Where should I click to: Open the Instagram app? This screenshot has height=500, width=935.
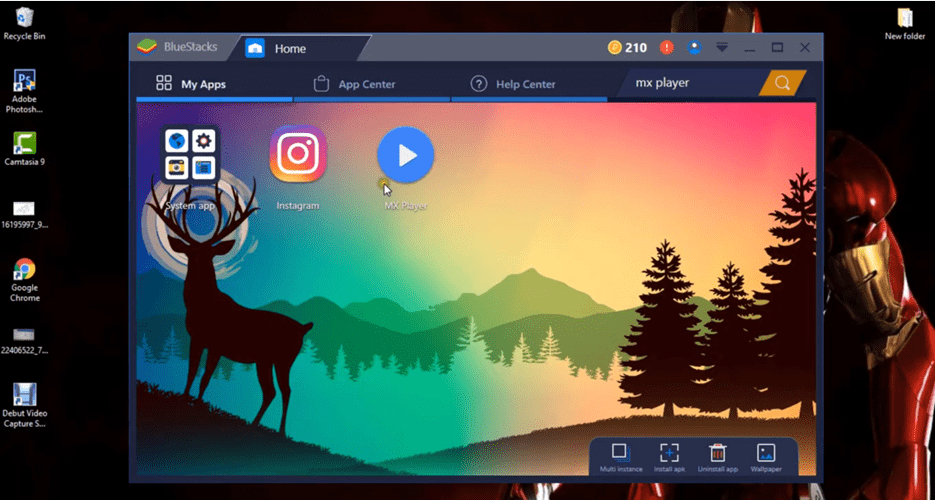click(298, 156)
